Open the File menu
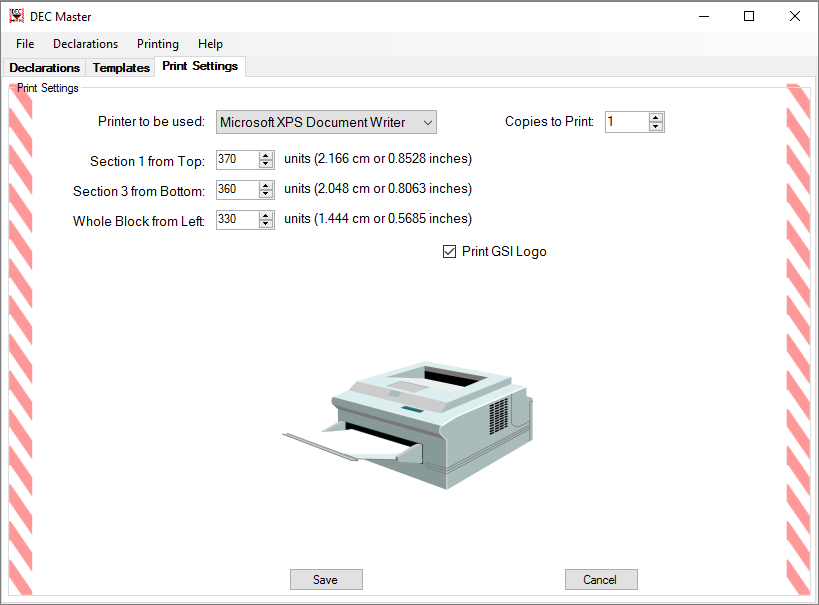819x605 pixels. (x=25, y=44)
